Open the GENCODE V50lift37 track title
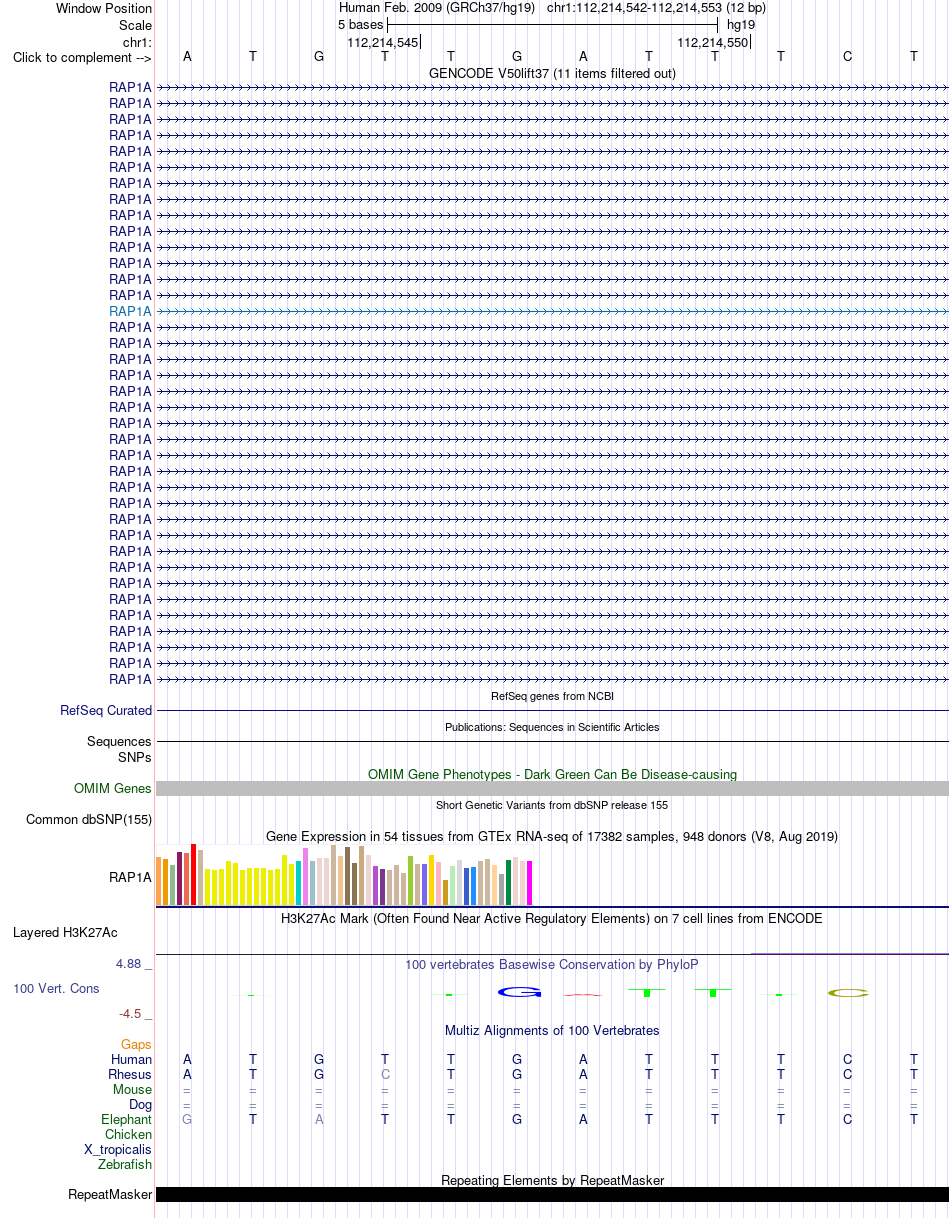The height and width of the screenshot is (1218, 950). [x=552, y=73]
